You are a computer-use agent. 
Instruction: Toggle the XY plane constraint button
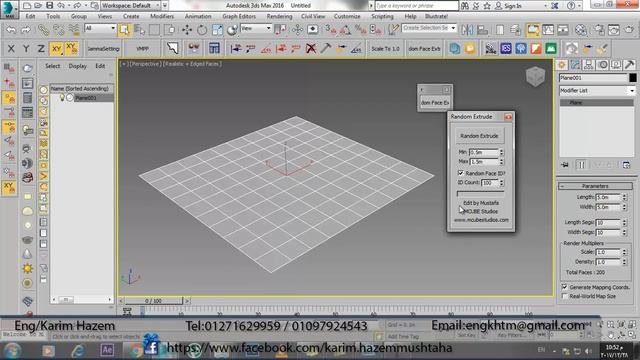56,49
